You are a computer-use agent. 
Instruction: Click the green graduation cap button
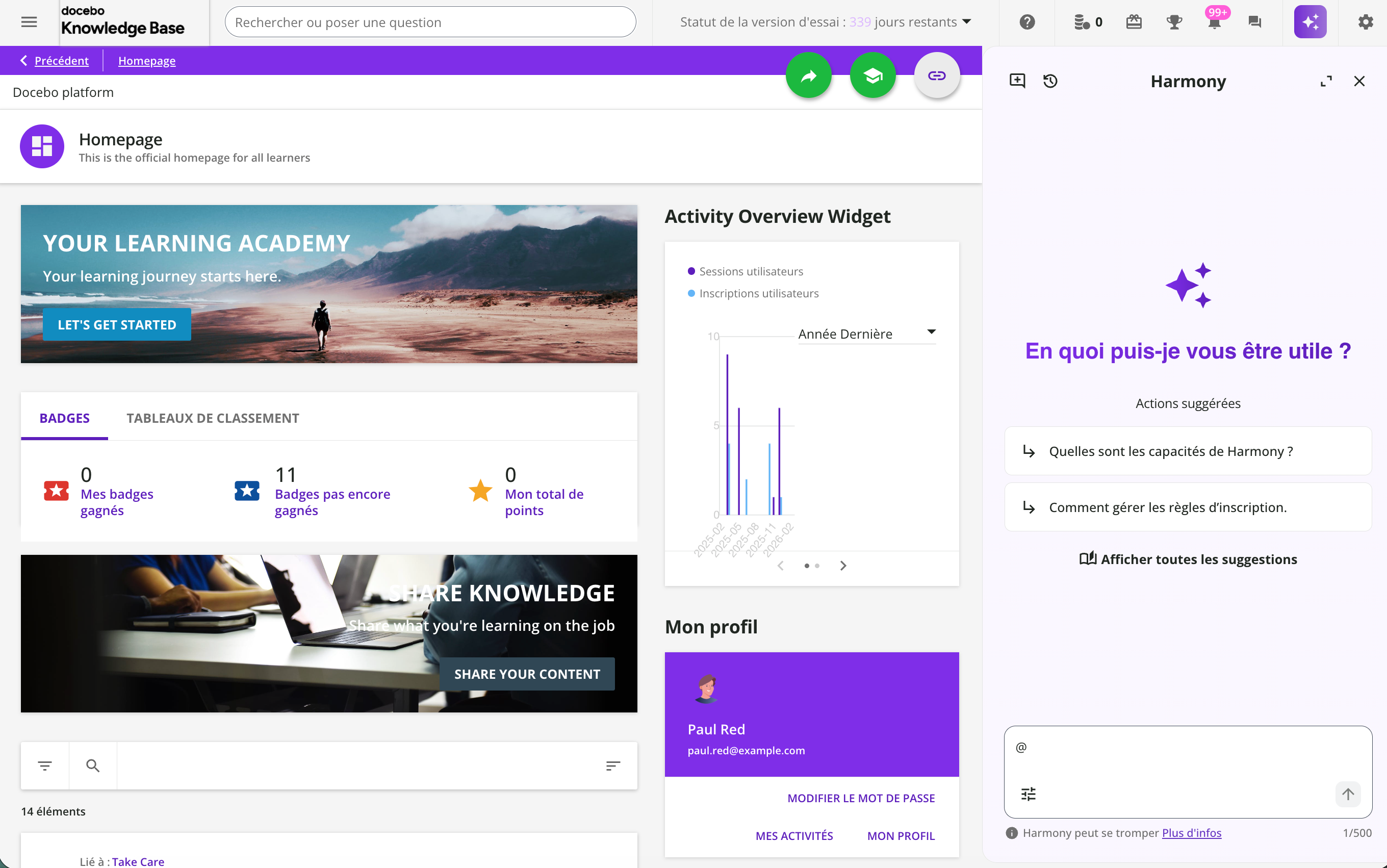click(x=872, y=75)
